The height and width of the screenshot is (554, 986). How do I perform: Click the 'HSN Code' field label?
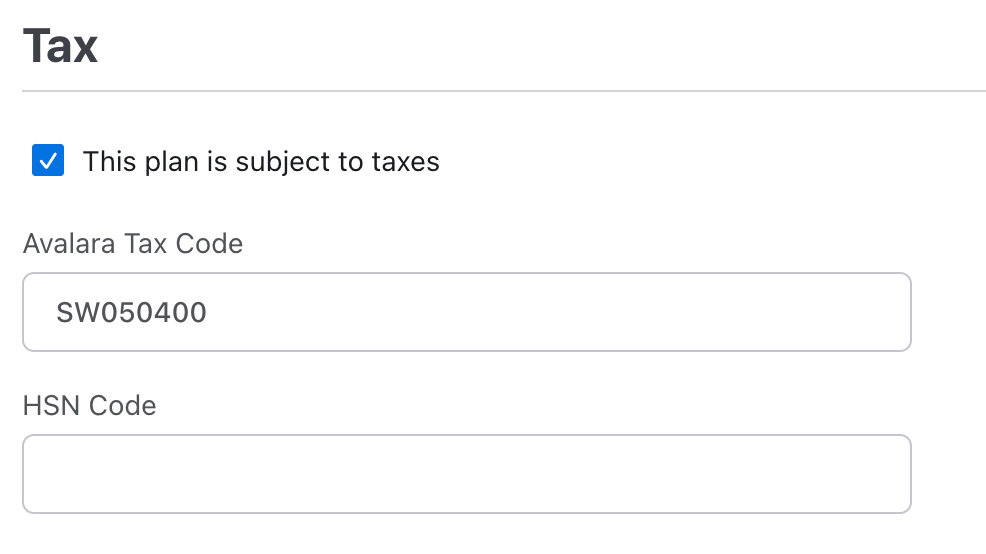(x=89, y=405)
